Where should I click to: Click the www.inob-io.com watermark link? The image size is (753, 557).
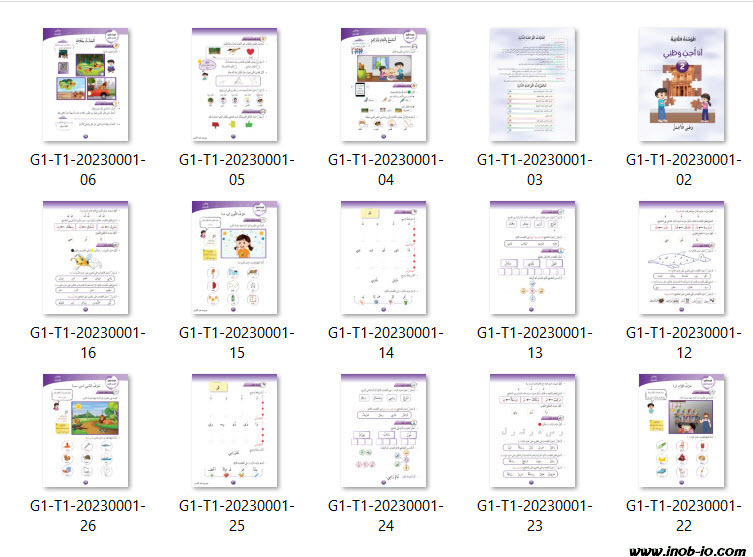[x=687, y=549]
